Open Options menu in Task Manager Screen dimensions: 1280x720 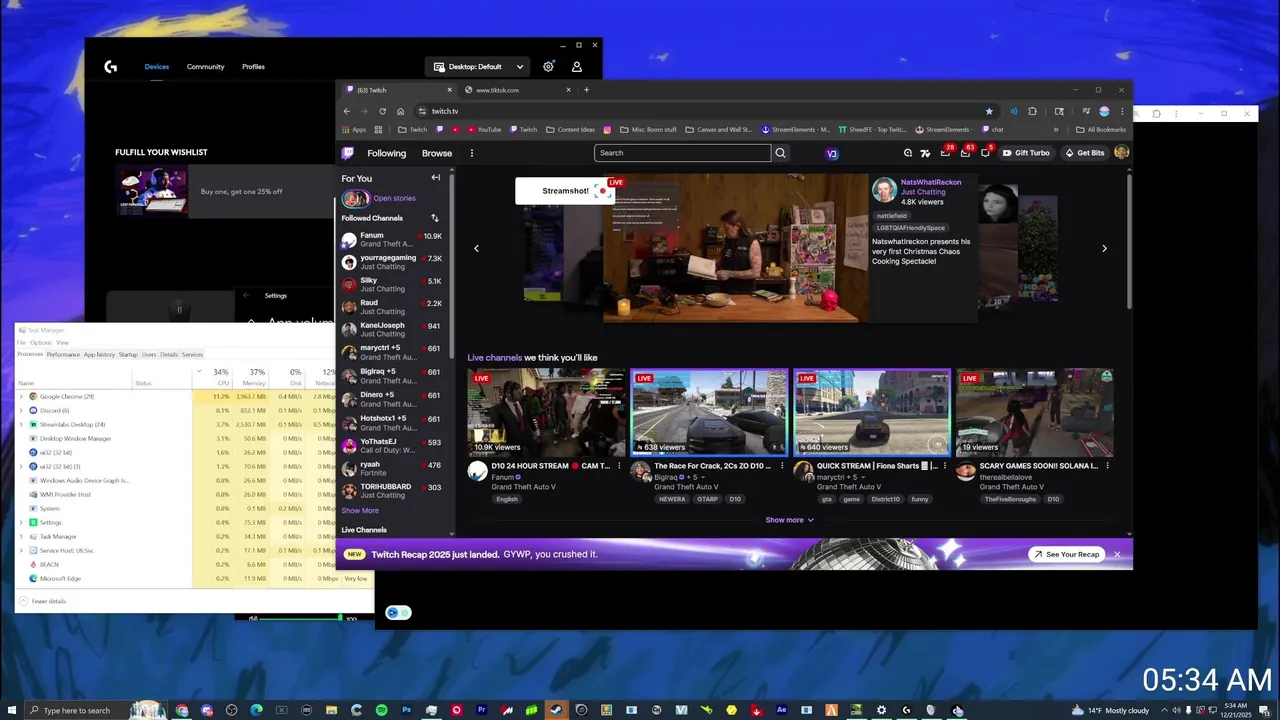(40, 342)
